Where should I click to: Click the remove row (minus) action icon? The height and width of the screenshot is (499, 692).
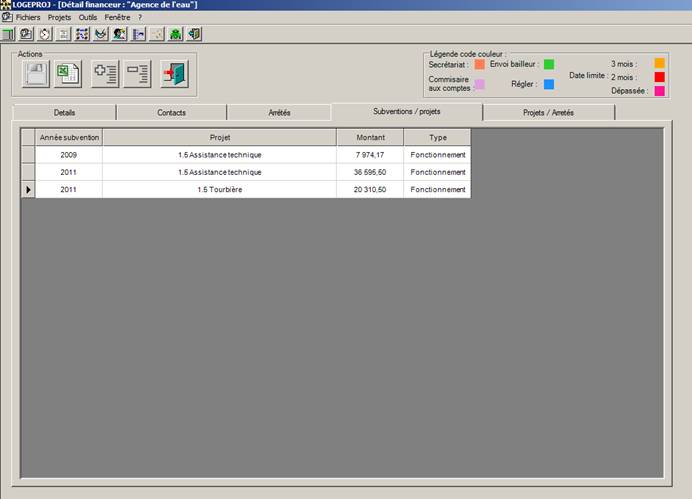tap(137, 74)
